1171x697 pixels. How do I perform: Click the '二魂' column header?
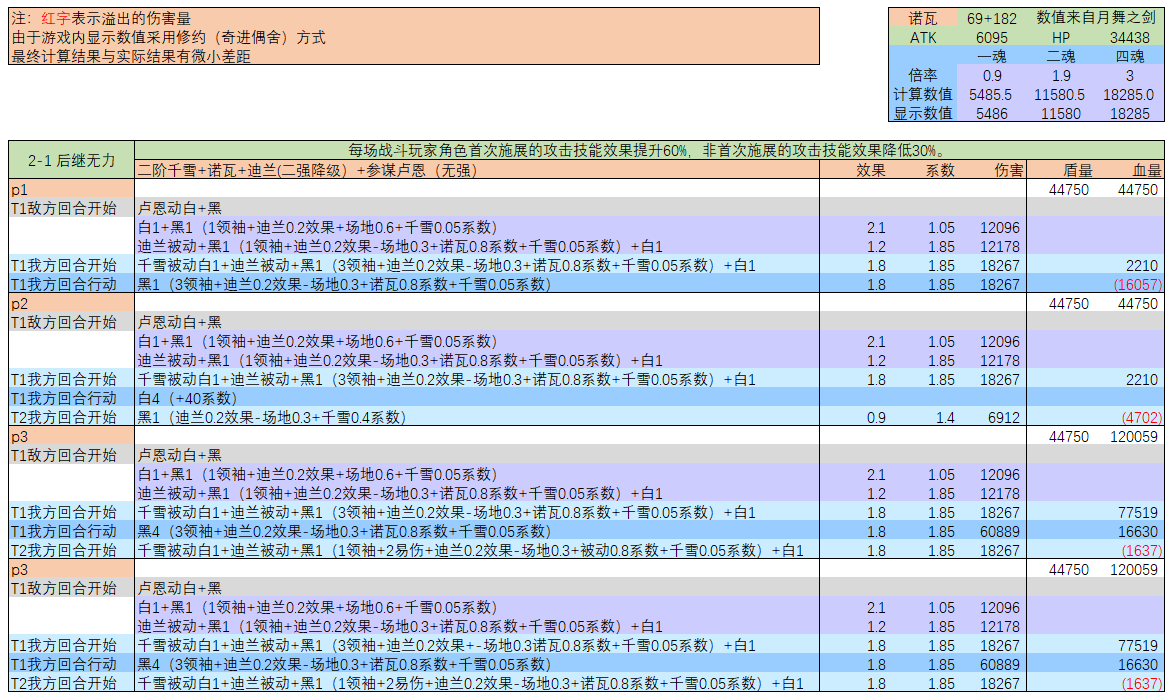coord(1060,56)
